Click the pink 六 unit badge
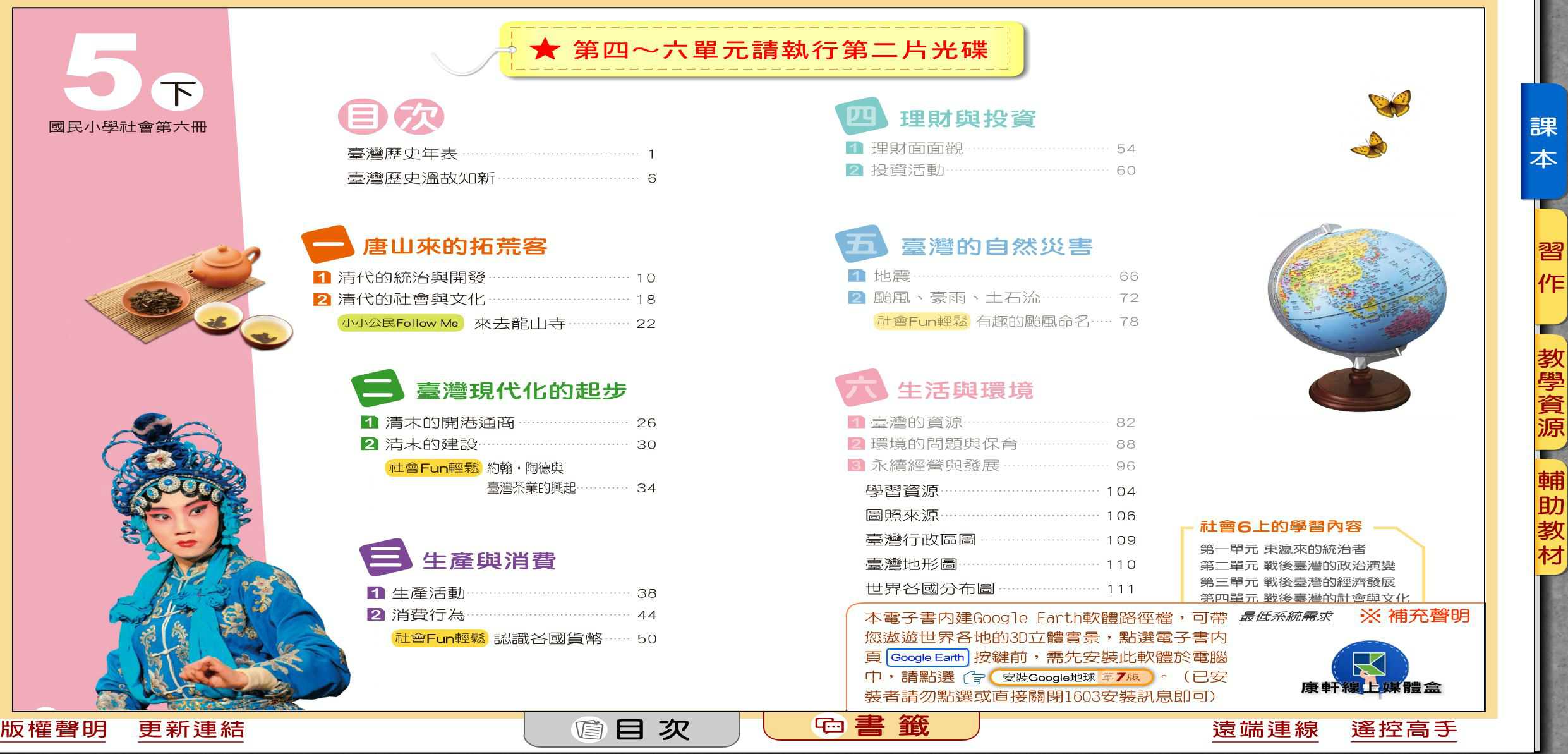The image size is (1568, 754). (860, 387)
